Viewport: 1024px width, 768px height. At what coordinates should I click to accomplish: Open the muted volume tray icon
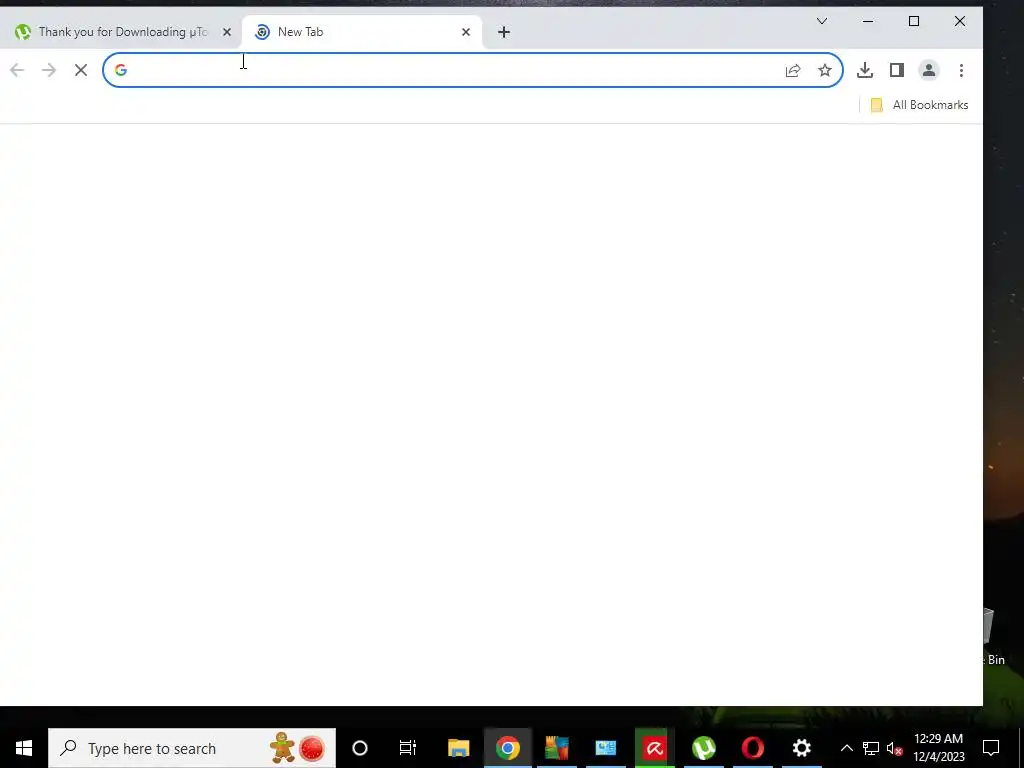[895, 748]
